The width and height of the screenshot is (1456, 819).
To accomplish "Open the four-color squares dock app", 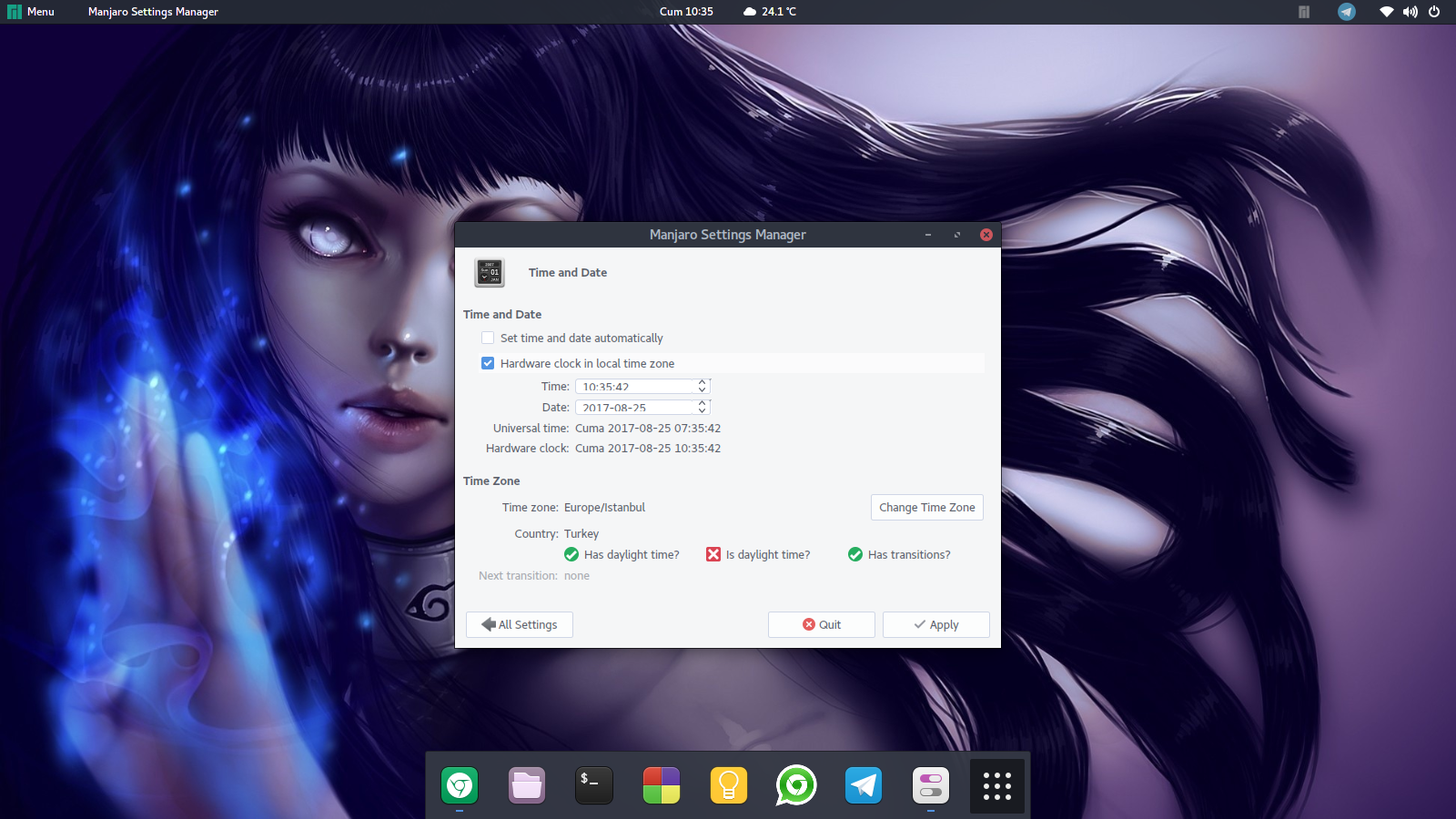I will point(662,785).
